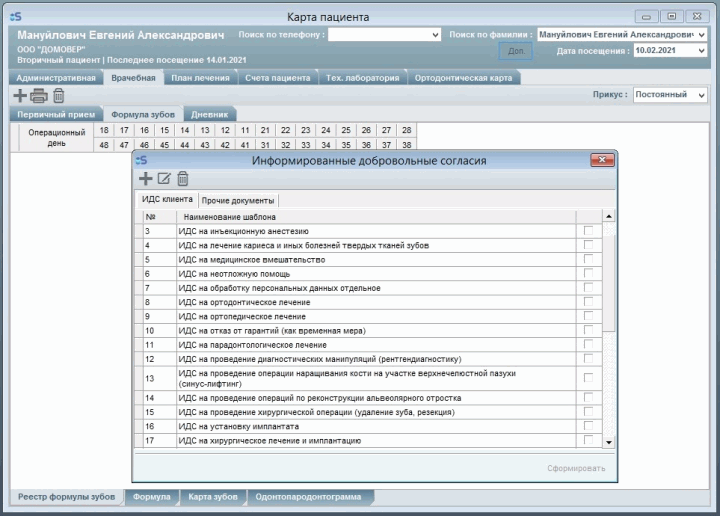This screenshot has width=720, height=516.
Task: Select tooth 48 in the lower row
Action: (x=104, y=145)
